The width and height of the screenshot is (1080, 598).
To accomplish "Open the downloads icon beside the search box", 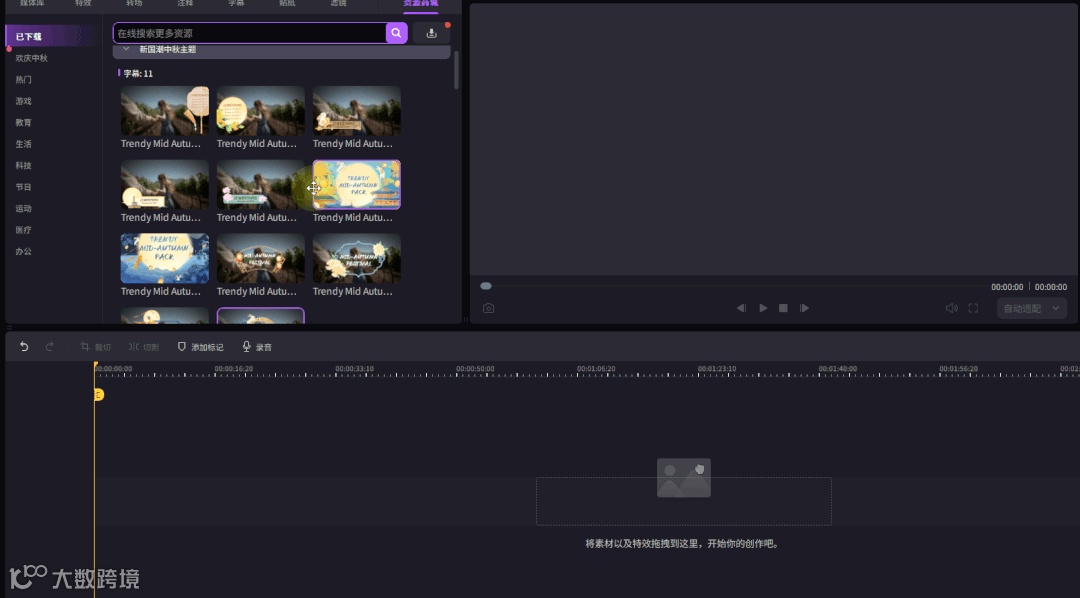I will [x=432, y=33].
